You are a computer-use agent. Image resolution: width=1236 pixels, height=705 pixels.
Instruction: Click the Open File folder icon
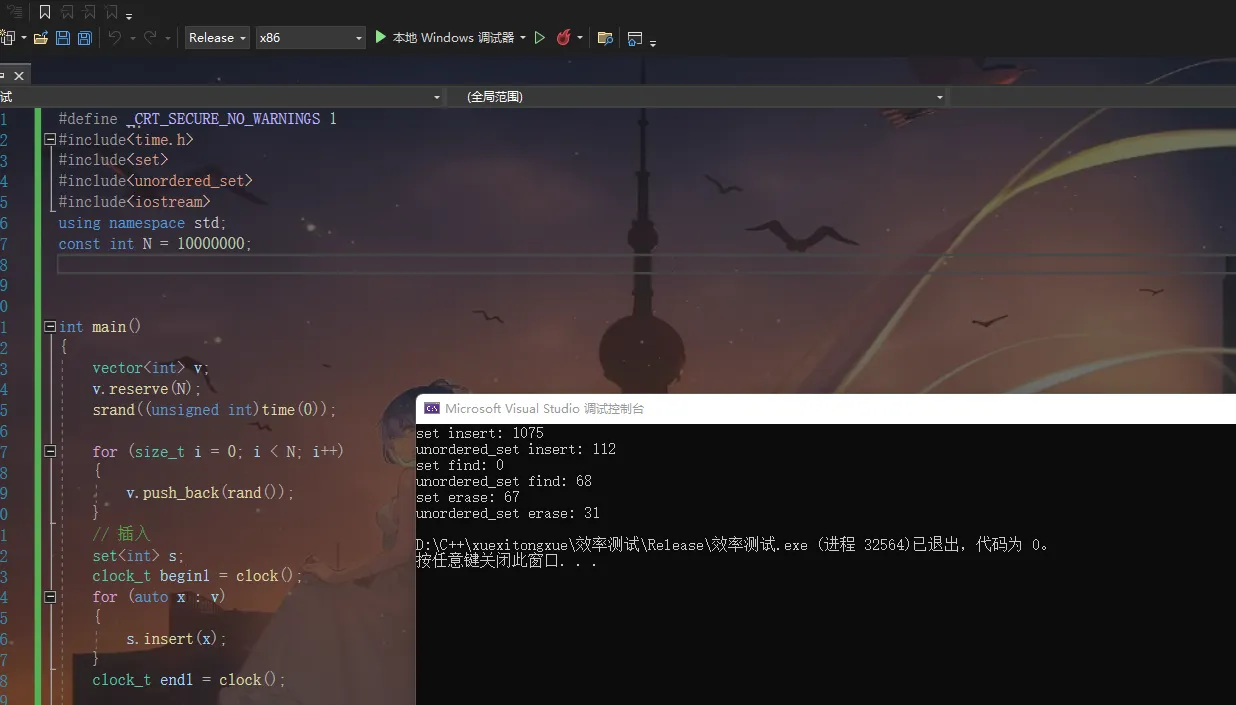(41, 38)
